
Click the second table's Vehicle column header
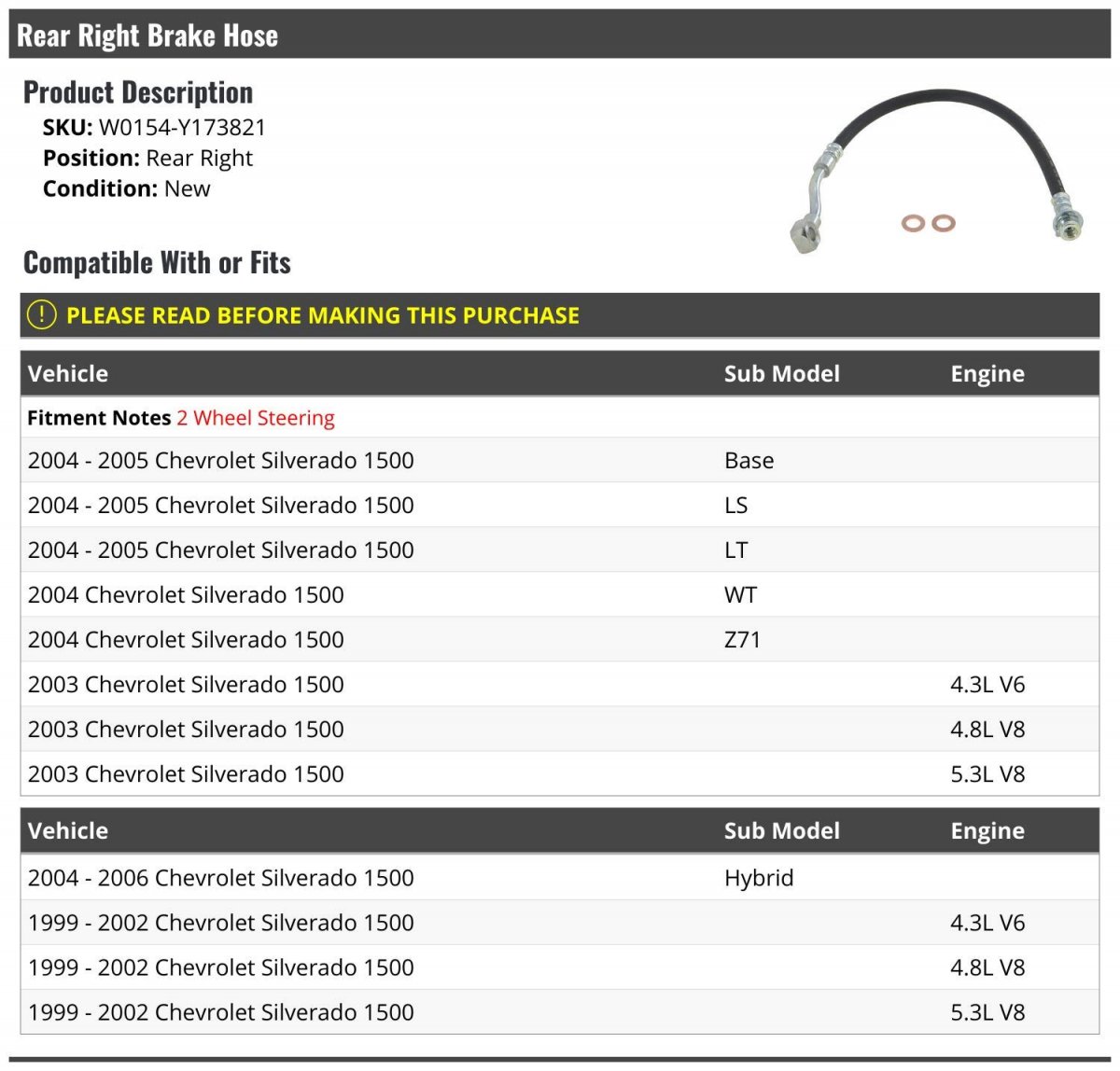pyautogui.click(x=68, y=831)
